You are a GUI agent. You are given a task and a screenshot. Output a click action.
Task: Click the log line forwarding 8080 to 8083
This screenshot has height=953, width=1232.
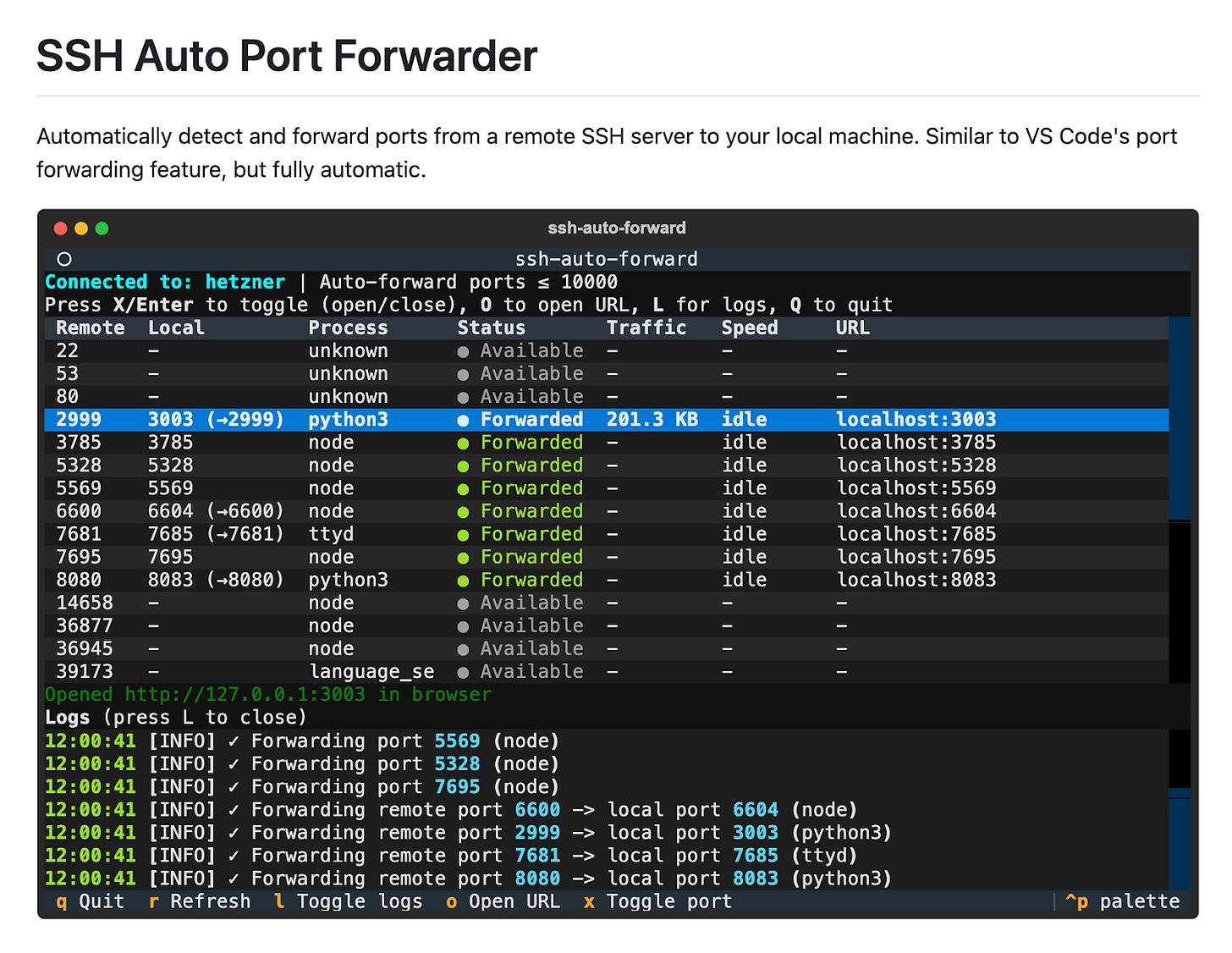point(468,879)
